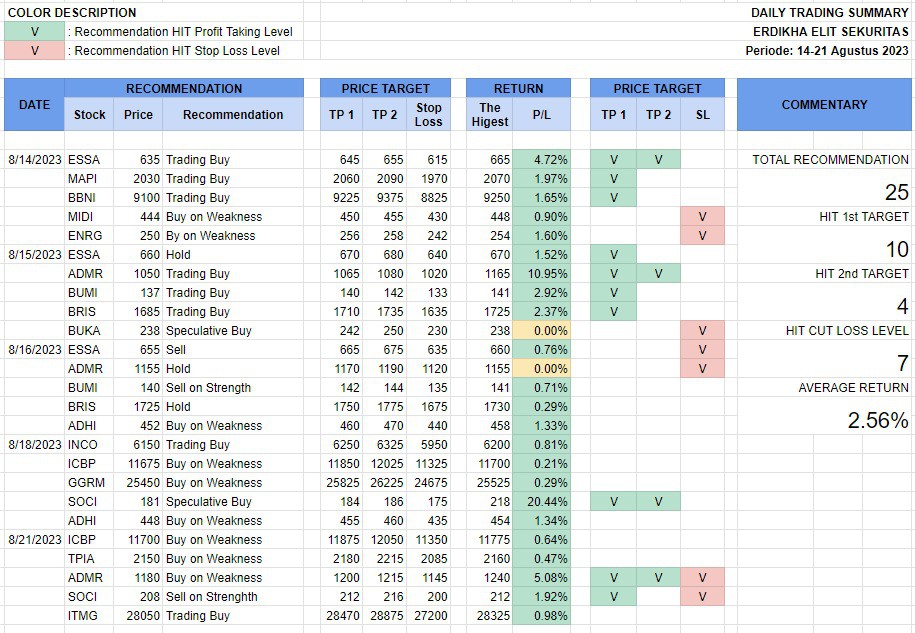Select the MIDI row stop loss V mark
This screenshot has width=915, height=633.
pyautogui.click(x=702, y=216)
